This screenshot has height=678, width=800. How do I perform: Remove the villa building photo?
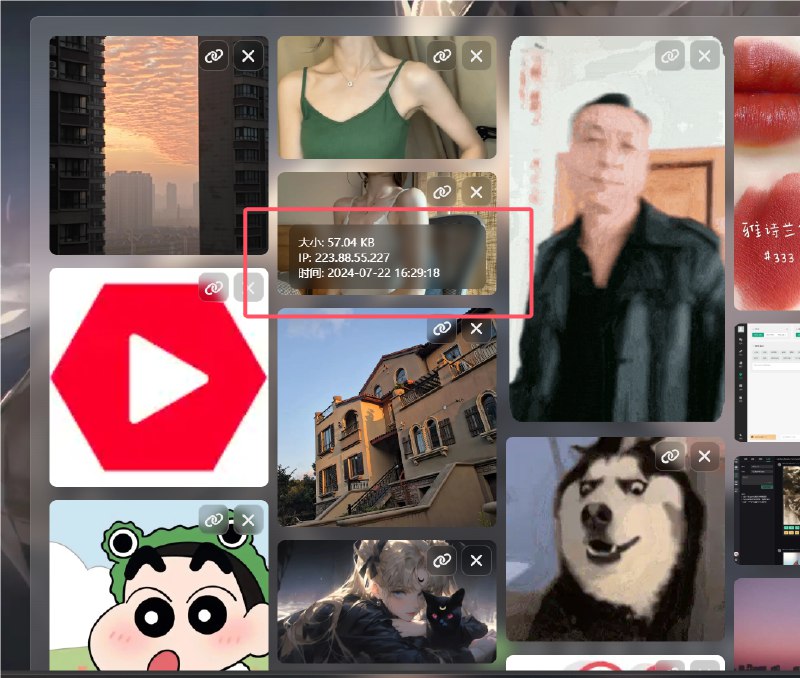coord(475,328)
